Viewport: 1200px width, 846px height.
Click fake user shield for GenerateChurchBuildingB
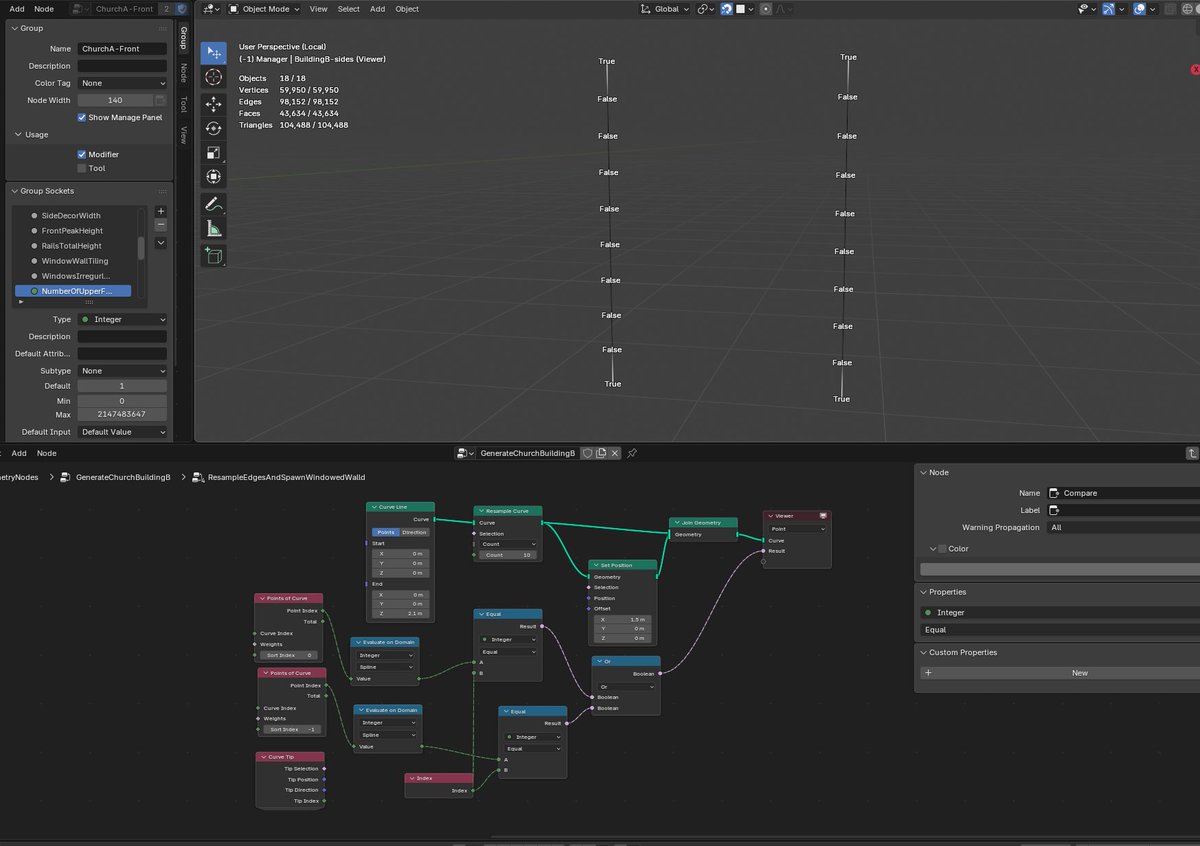[x=588, y=453]
